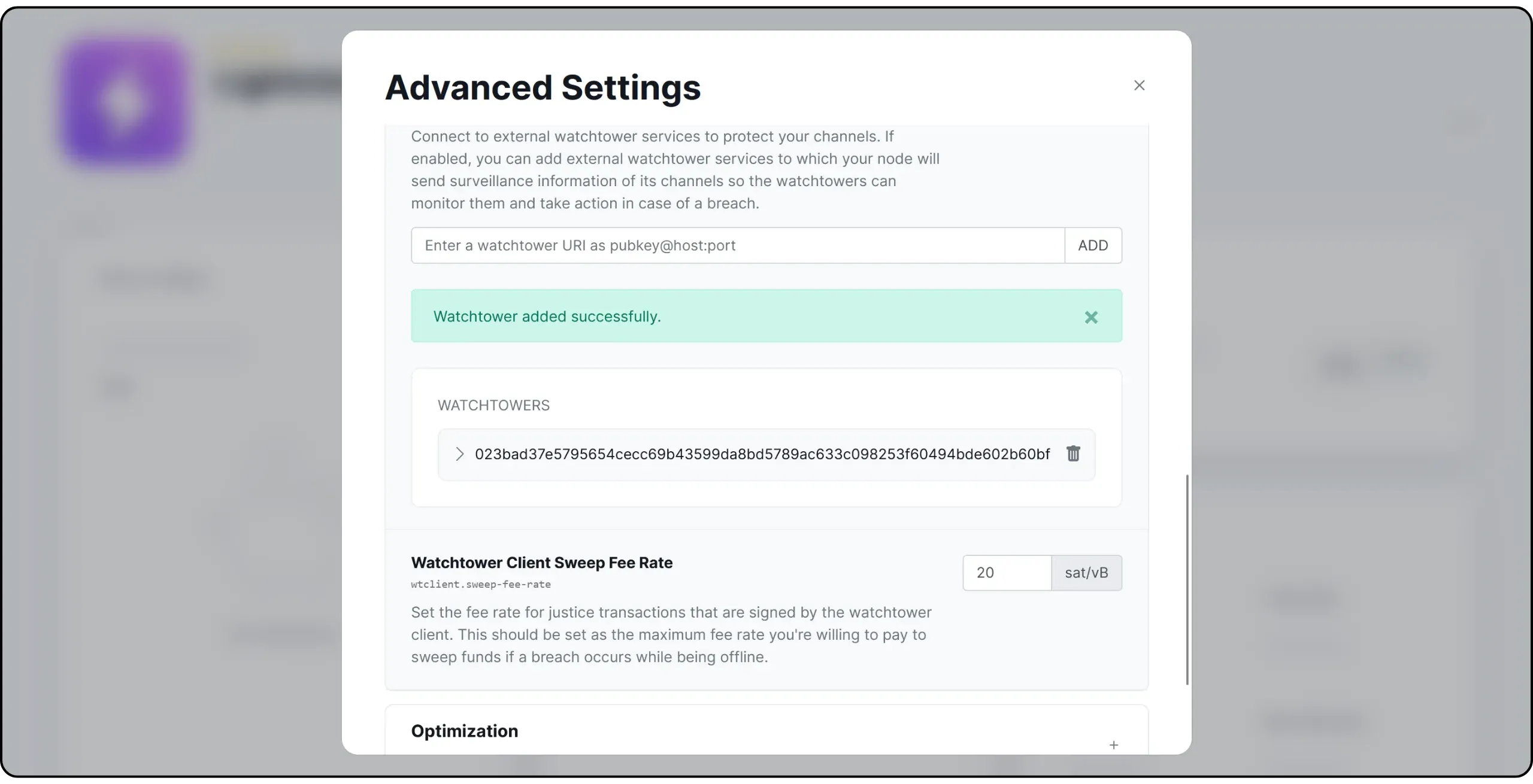Click the sweep fee rate value field
1533x784 pixels.
(x=1007, y=573)
